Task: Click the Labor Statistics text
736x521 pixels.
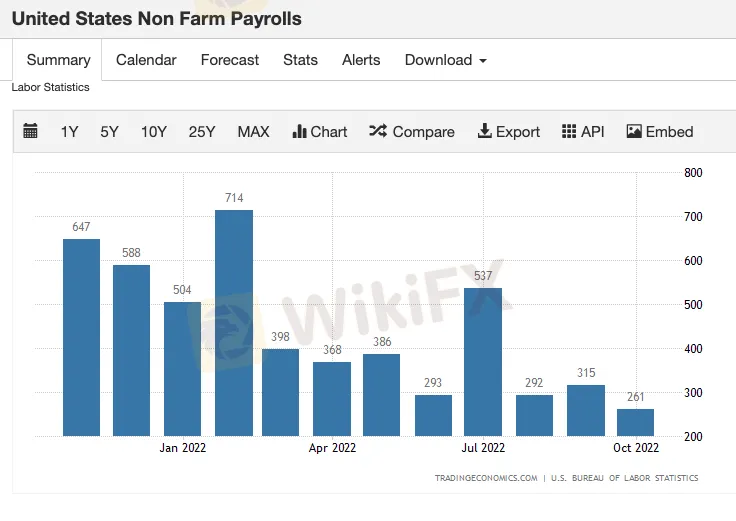Action: 50,87
